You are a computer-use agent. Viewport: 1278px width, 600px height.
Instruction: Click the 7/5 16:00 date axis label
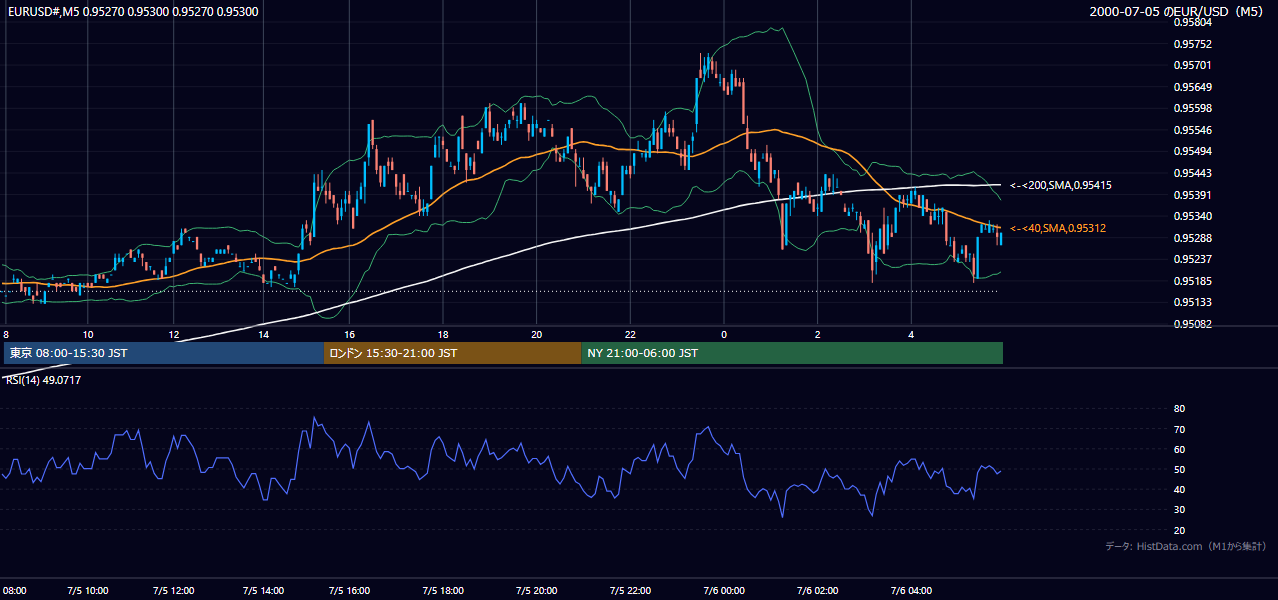click(350, 590)
